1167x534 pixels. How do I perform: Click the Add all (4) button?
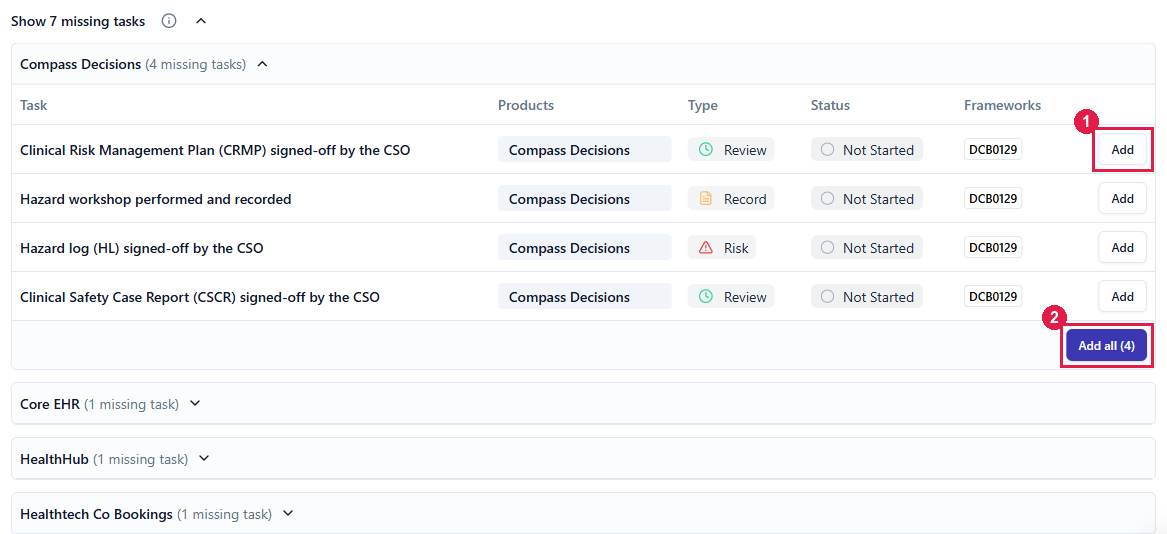(x=1107, y=346)
